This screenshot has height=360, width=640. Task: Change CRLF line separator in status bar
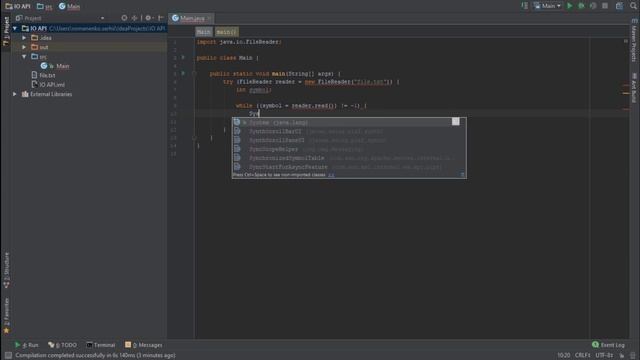click(x=582, y=356)
